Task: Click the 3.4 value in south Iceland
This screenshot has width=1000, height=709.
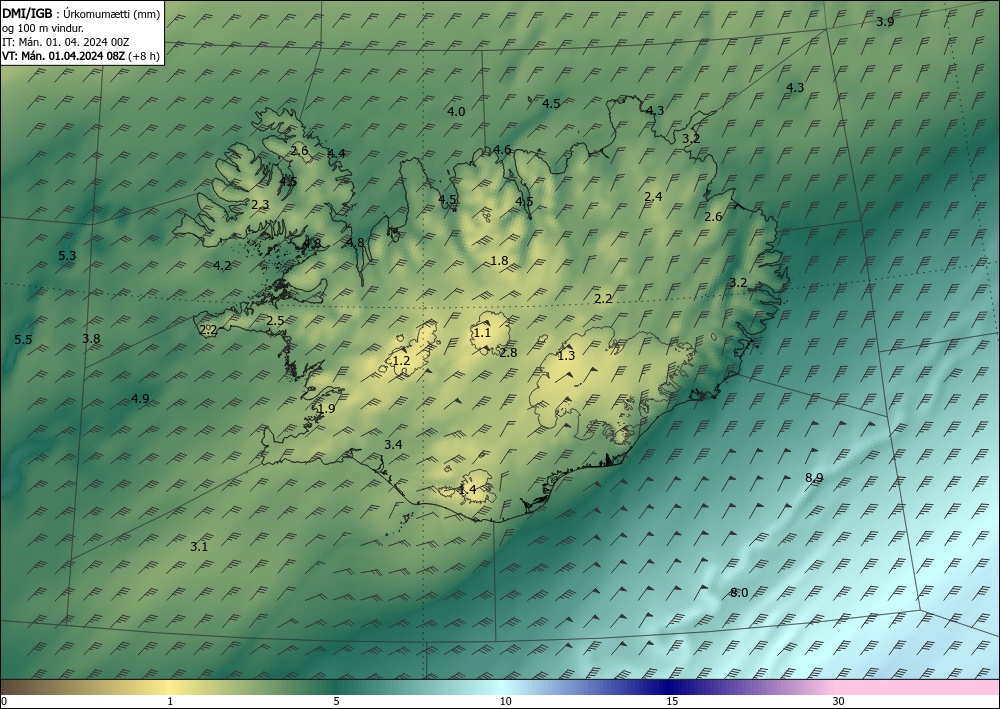Action: [x=393, y=444]
